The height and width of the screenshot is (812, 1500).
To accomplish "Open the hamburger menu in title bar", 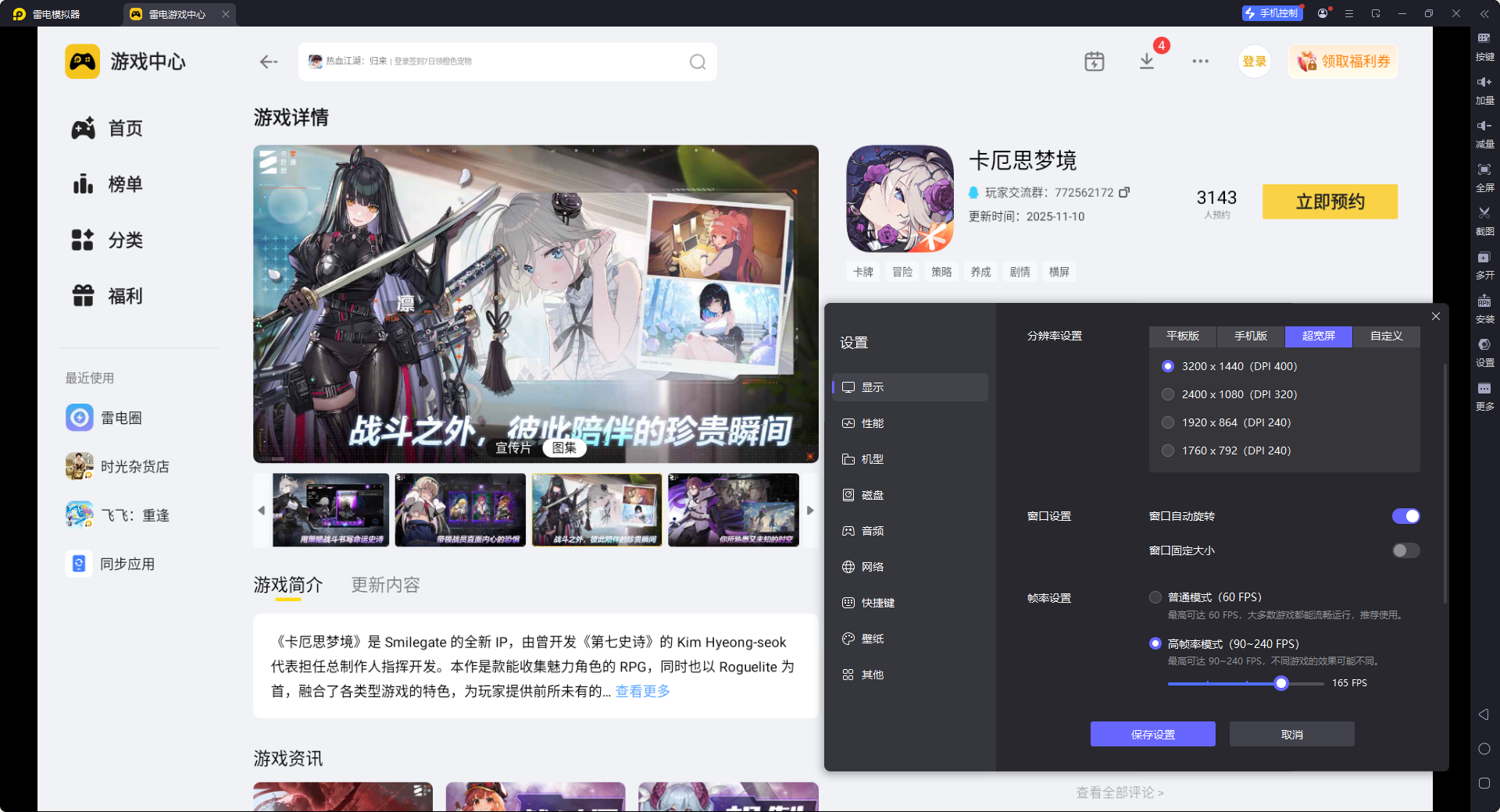I will (1349, 13).
